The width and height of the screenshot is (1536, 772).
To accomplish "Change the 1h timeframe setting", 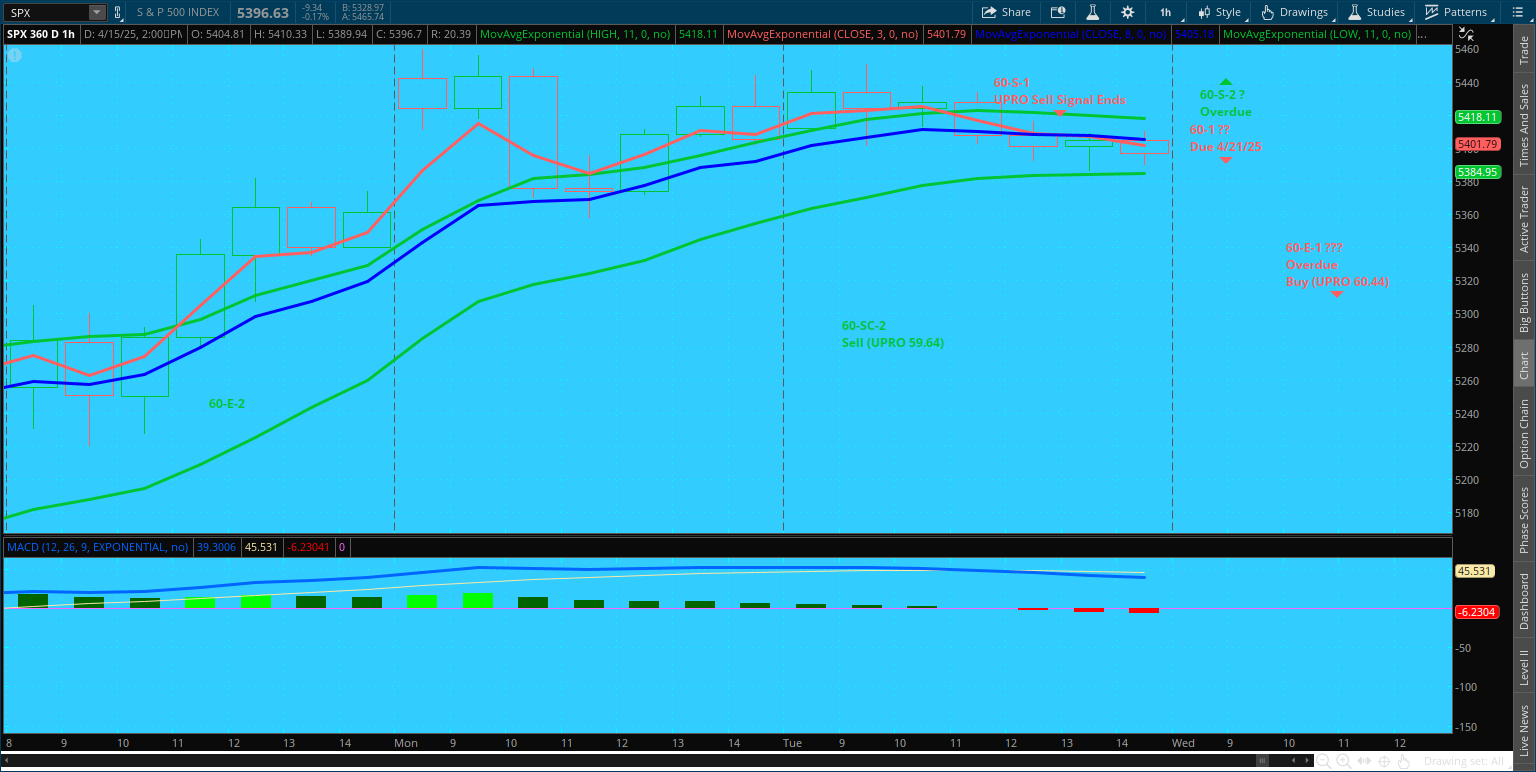I will (x=1165, y=12).
